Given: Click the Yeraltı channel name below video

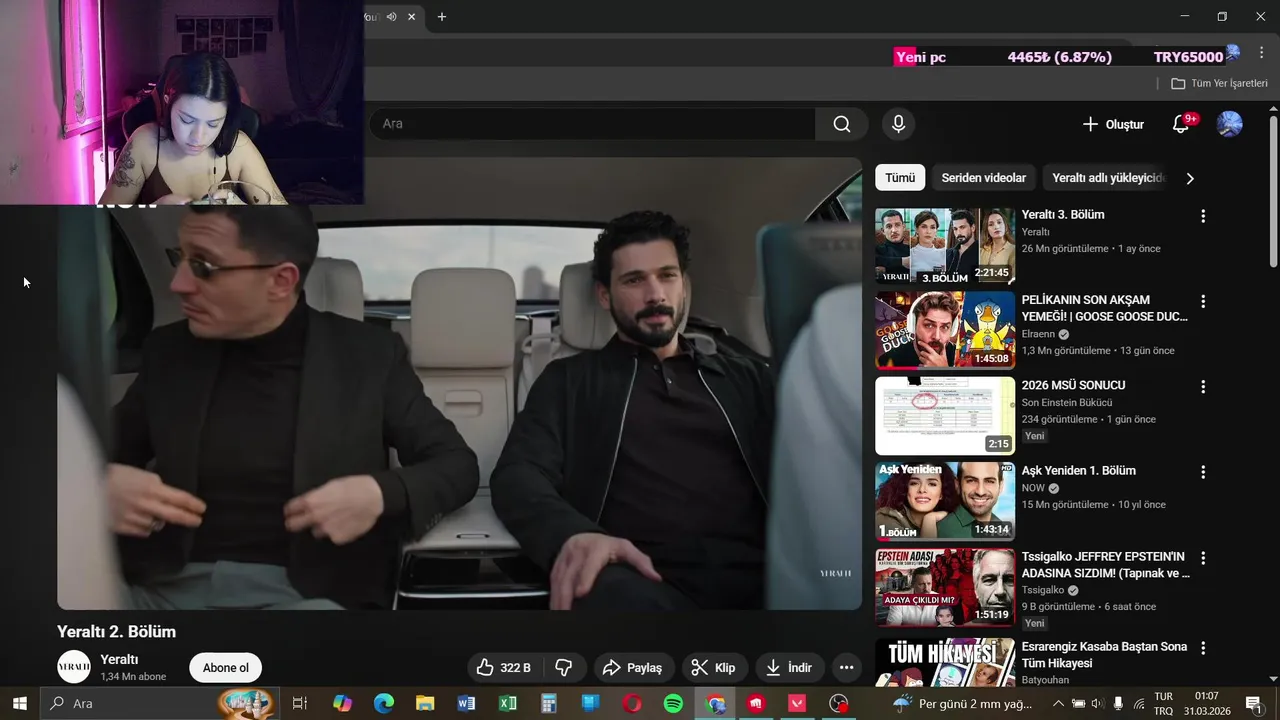Looking at the screenshot, I should coord(119,660).
